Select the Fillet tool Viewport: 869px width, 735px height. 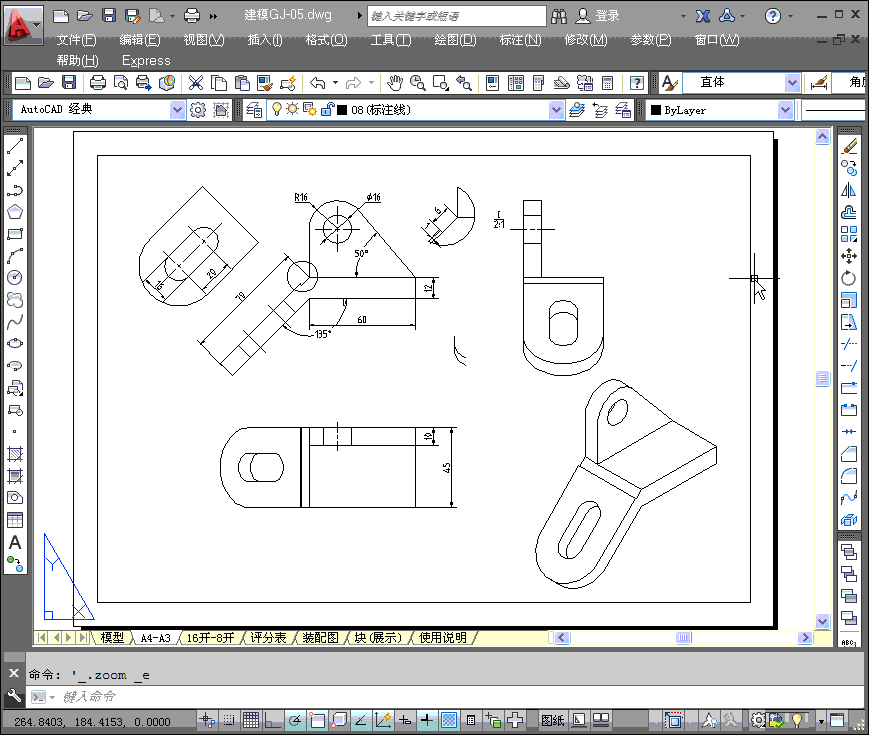(848, 476)
